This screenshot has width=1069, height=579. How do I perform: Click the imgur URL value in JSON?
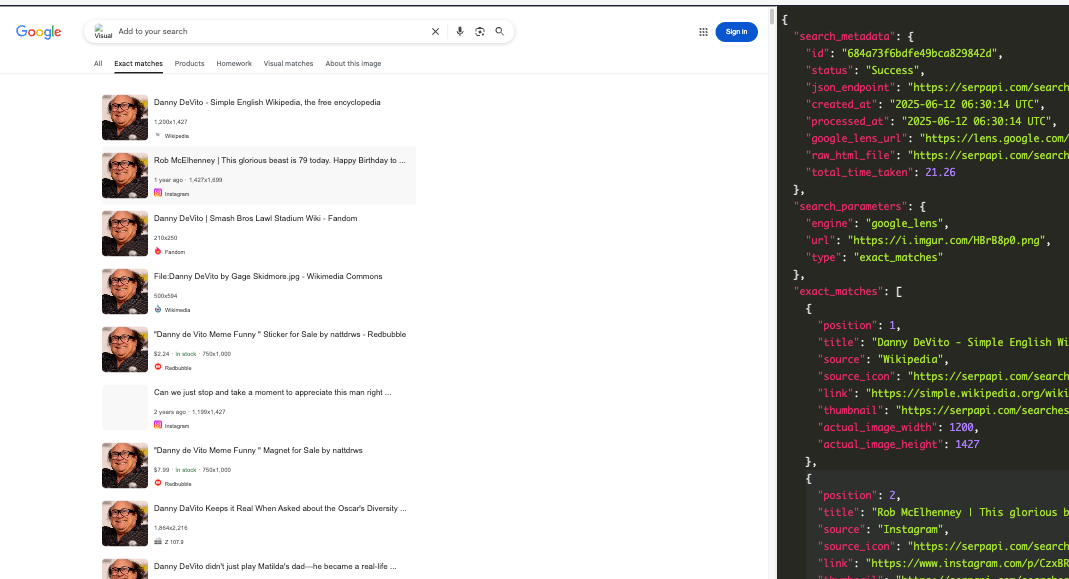[x=946, y=241]
